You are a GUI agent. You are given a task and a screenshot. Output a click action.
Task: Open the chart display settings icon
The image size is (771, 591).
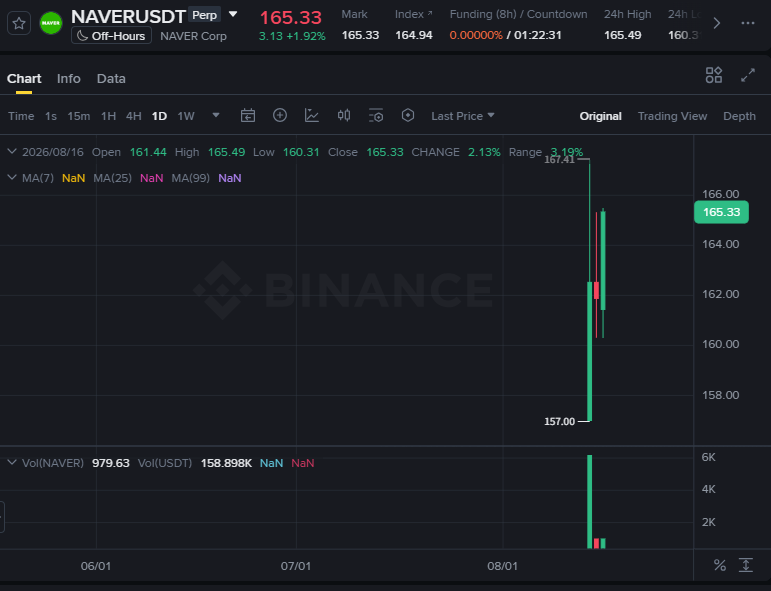pos(376,116)
